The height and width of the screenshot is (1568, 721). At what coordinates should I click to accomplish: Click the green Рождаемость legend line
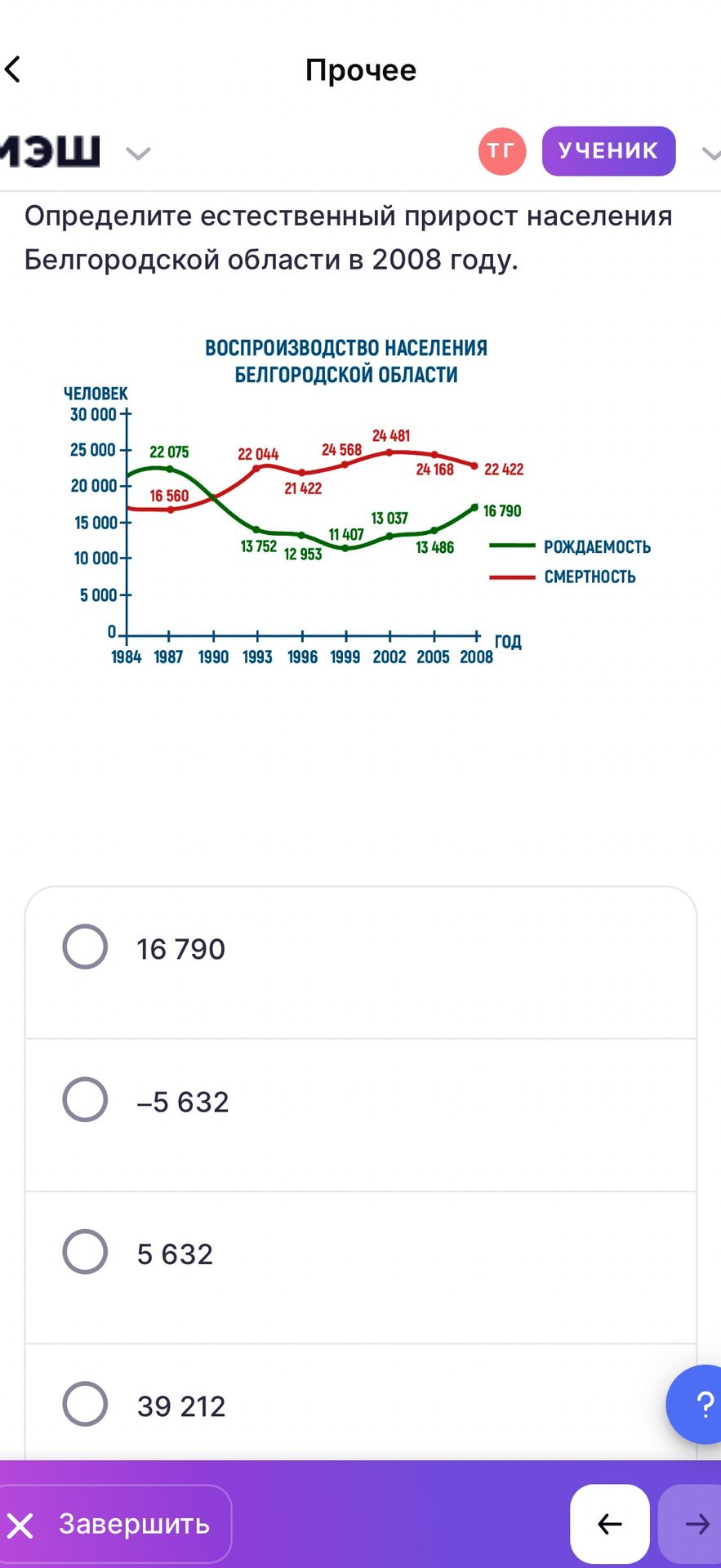pos(512,546)
